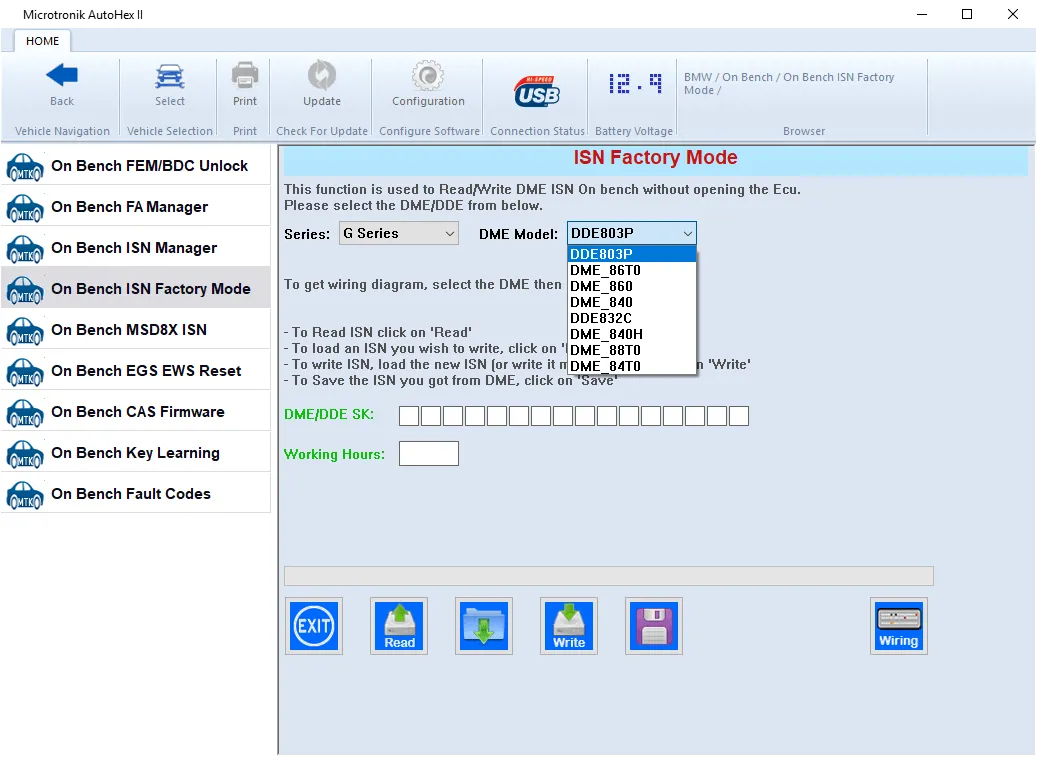Click the Print printer icon

(245, 75)
